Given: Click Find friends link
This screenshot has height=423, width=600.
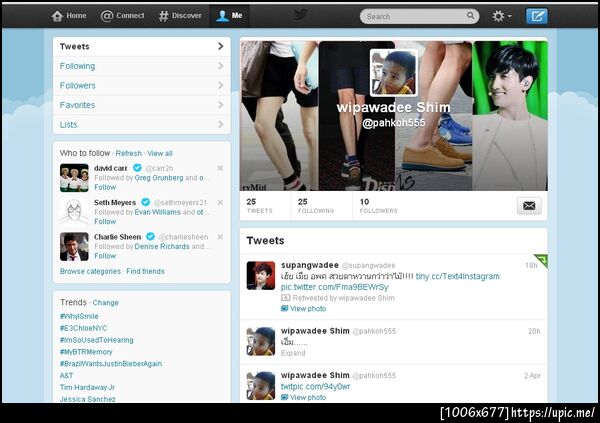Looking at the screenshot, I should pos(145,271).
